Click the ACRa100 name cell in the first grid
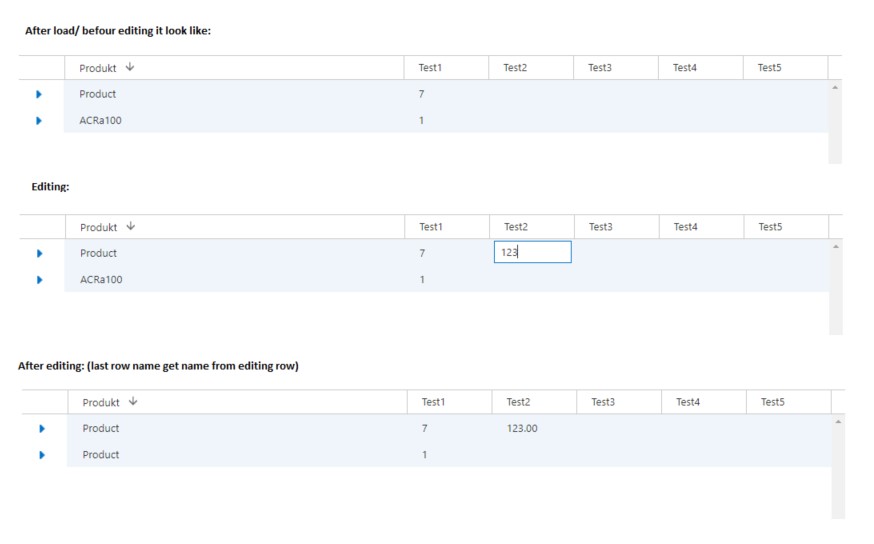This screenshot has width=874, height=544. (100, 121)
